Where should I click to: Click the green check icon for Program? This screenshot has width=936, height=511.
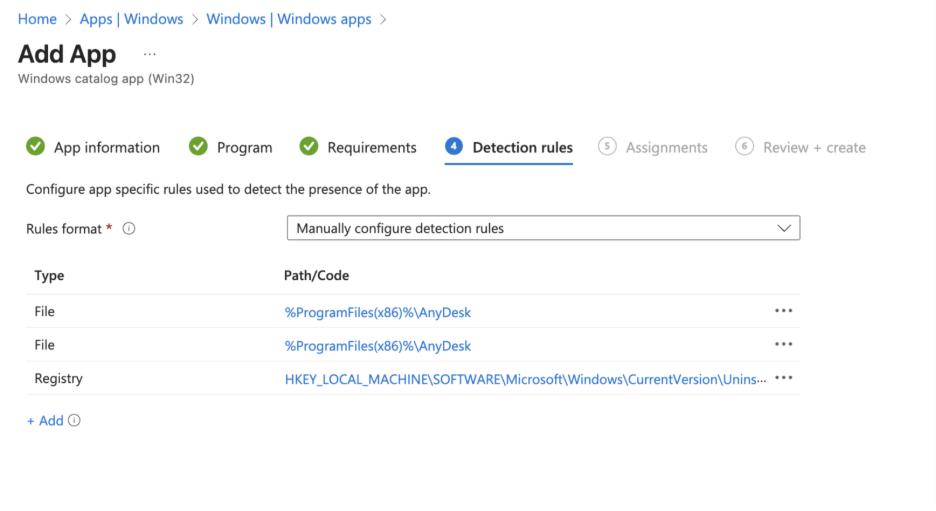[198, 147]
